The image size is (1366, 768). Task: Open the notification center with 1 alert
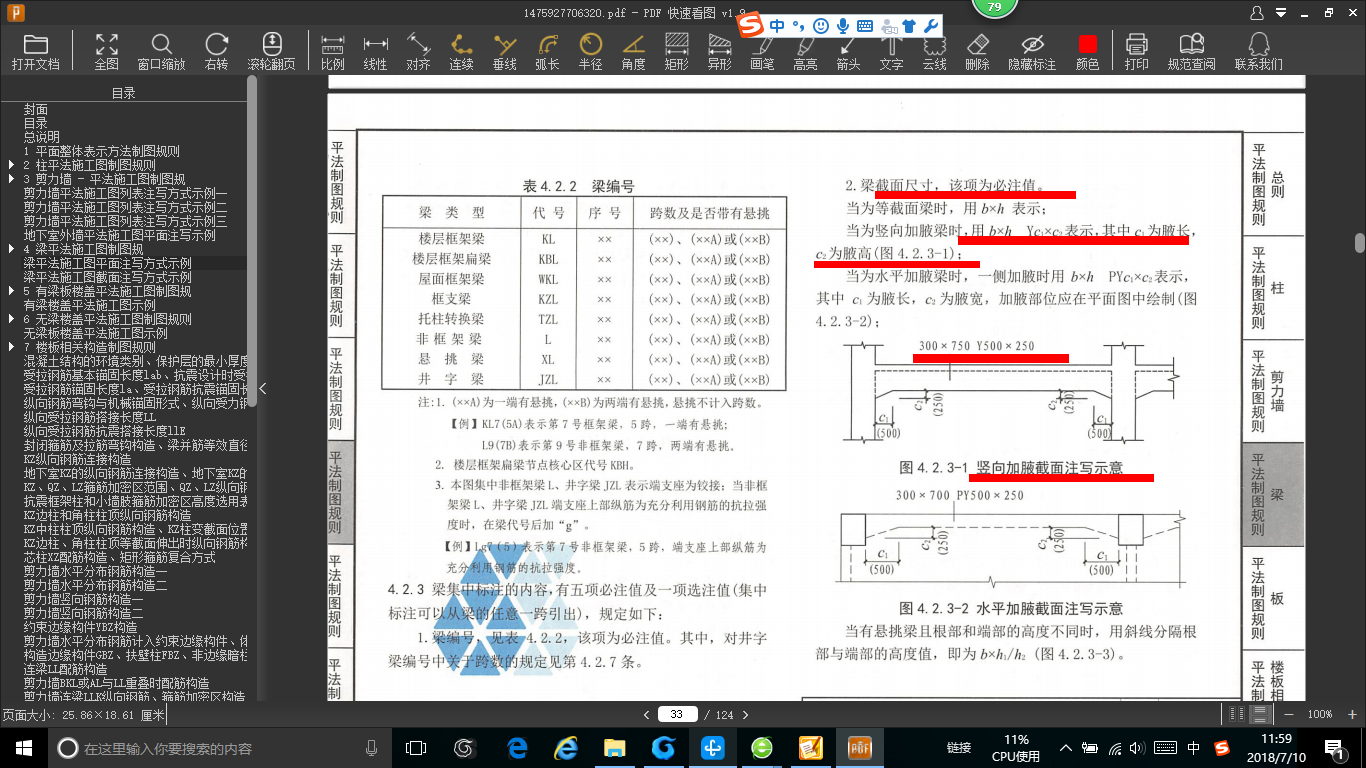pos(1334,747)
